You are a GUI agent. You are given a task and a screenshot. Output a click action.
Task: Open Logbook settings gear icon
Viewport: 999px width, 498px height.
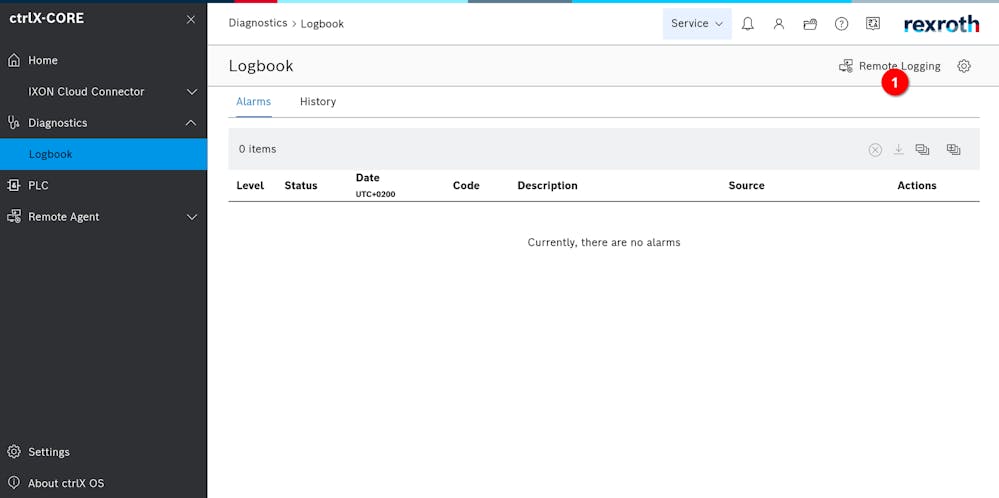point(964,66)
